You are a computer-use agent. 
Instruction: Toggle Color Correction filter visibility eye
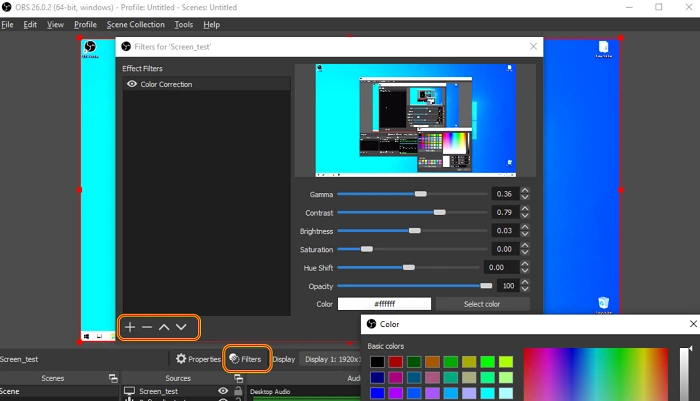[x=132, y=84]
